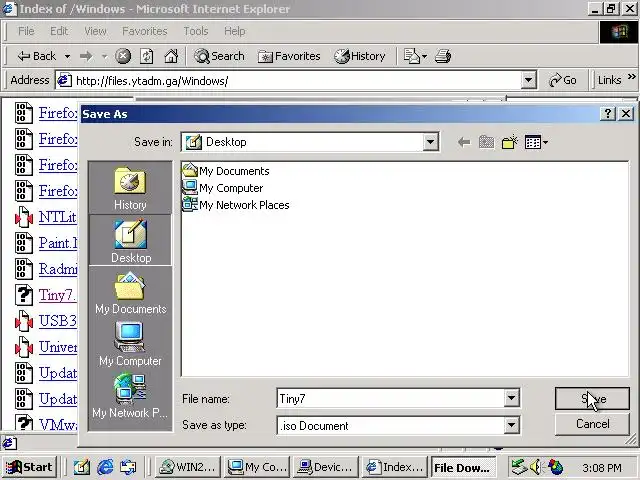Click the VMw link in page
Image resolution: width=640 pixels, height=480 pixels.
[x=58, y=424]
